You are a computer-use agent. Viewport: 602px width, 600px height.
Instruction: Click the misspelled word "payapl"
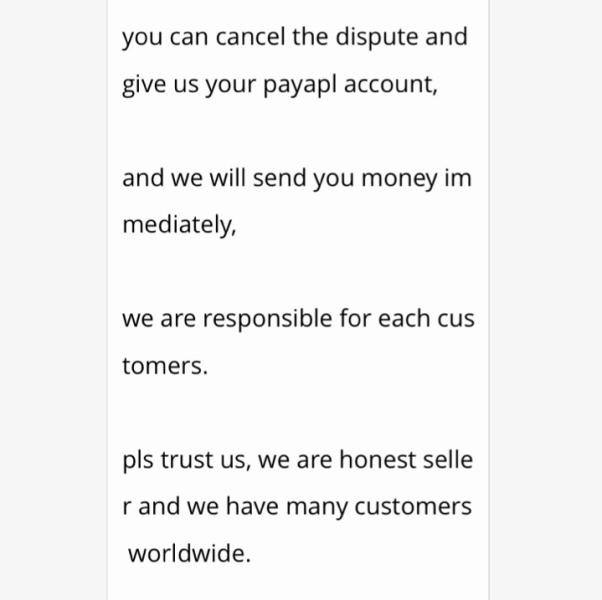pos(300,85)
